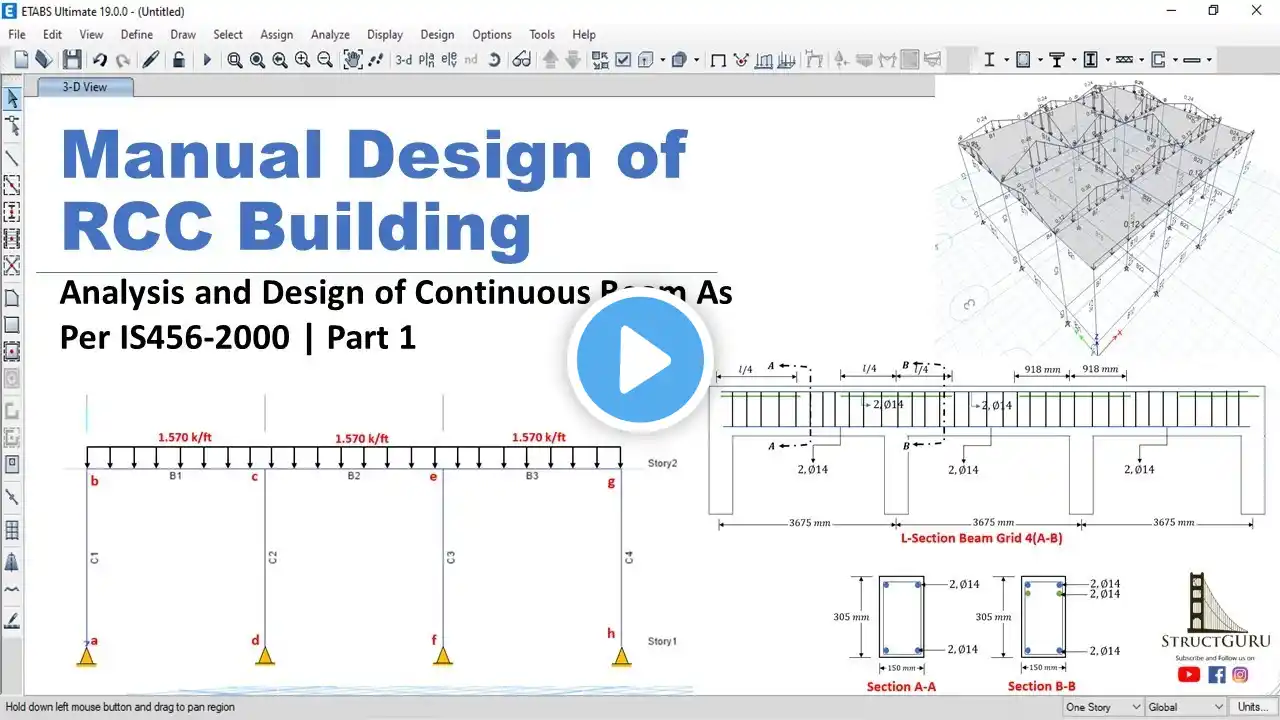Toggle the lock/unlock model padlock
The height and width of the screenshot is (720, 1280).
click(178, 60)
